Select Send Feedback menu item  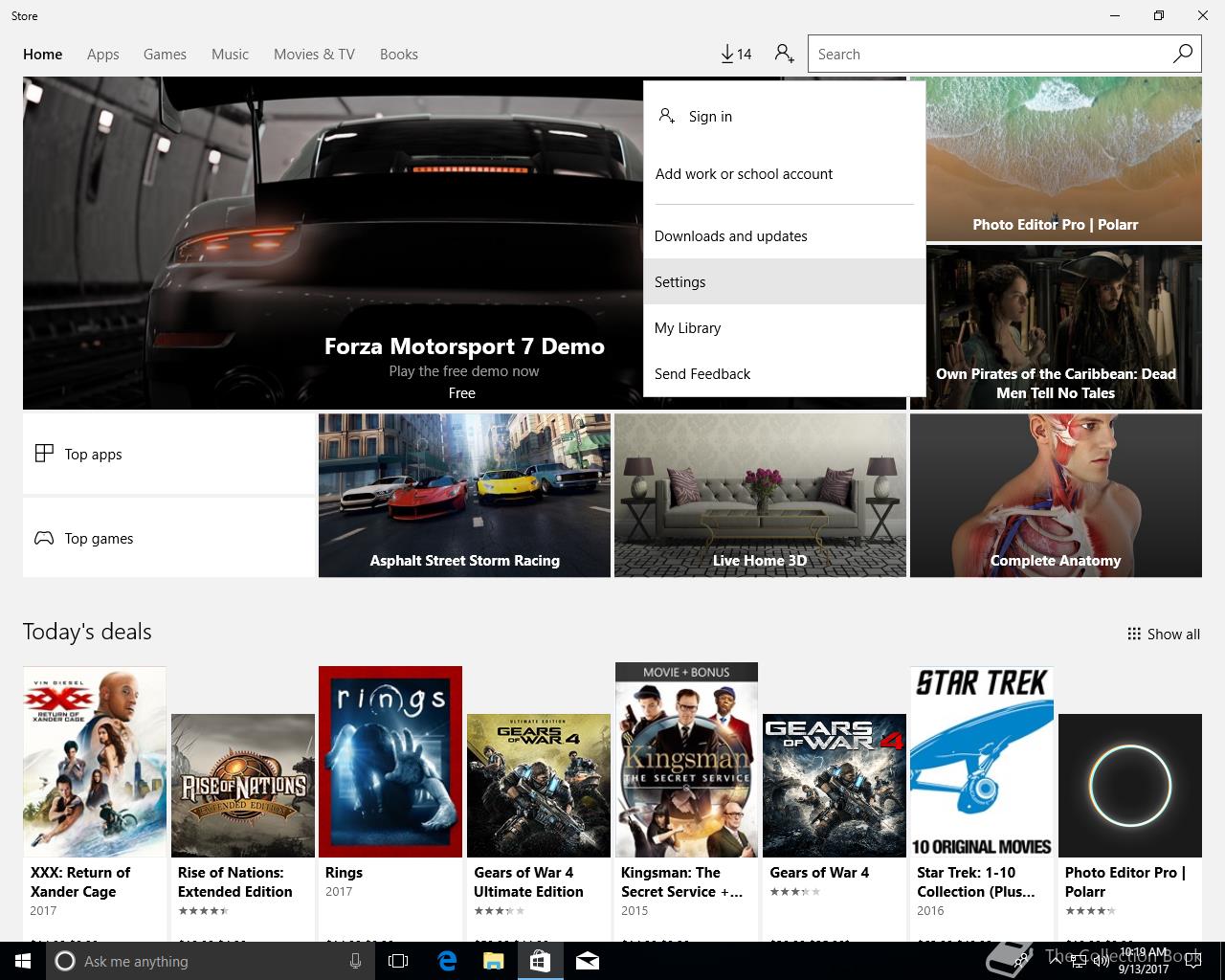click(x=785, y=373)
